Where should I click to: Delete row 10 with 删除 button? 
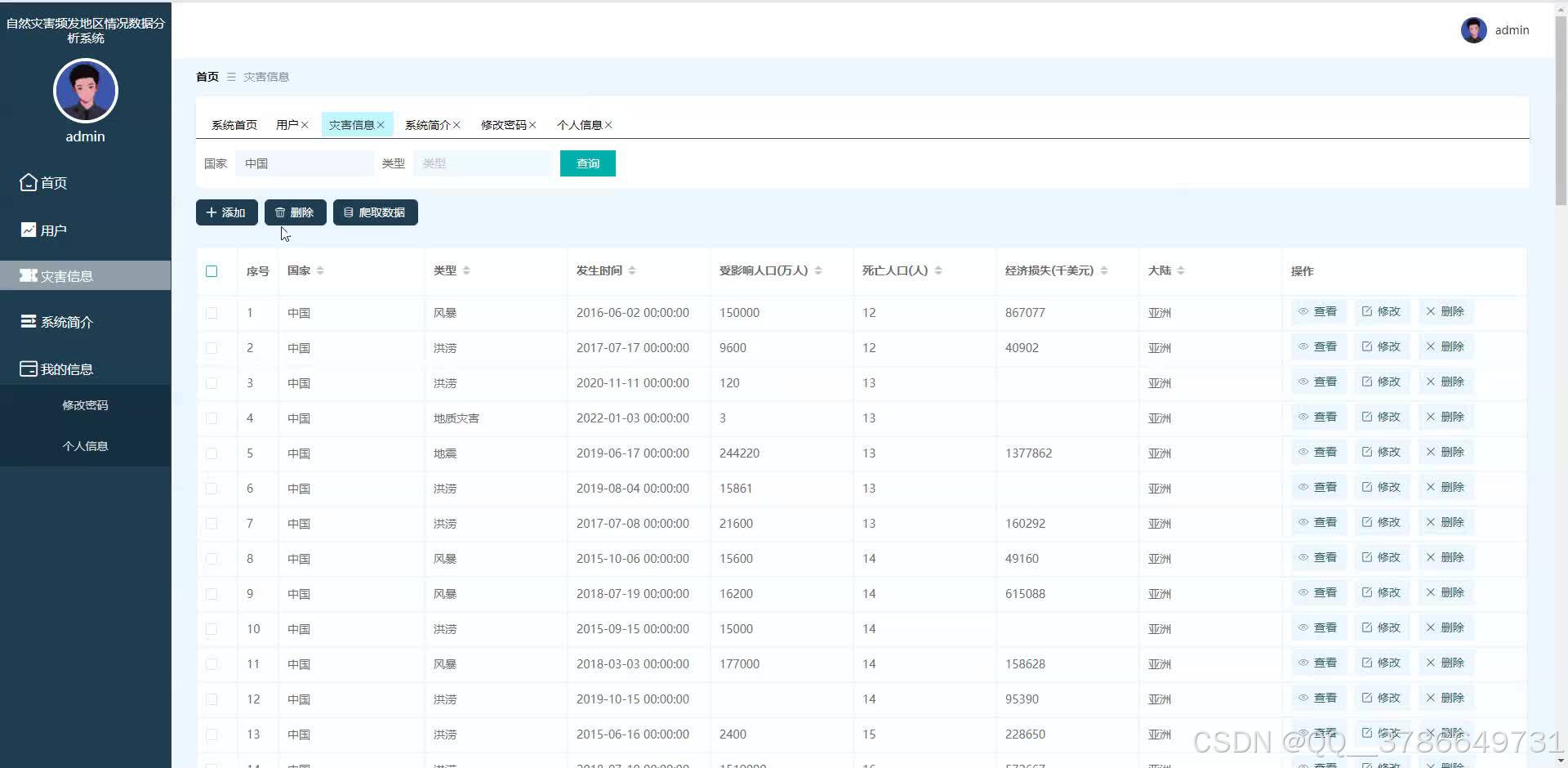(1445, 627)
